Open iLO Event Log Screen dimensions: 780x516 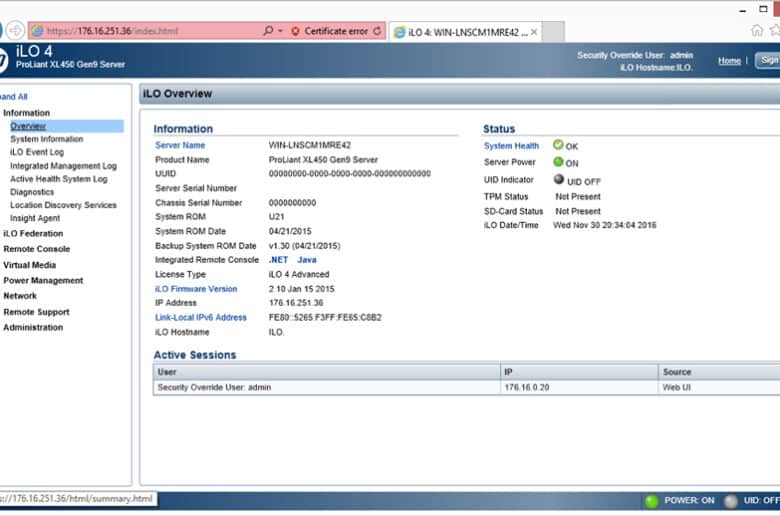[37, 152]
